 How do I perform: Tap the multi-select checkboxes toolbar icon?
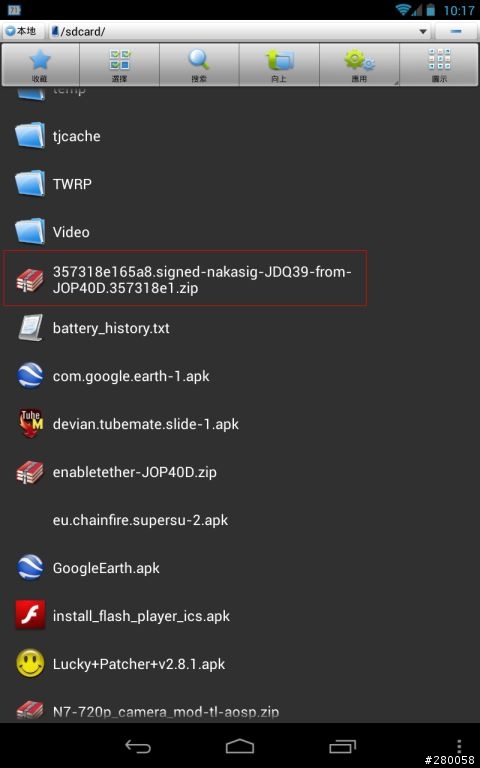120,65
